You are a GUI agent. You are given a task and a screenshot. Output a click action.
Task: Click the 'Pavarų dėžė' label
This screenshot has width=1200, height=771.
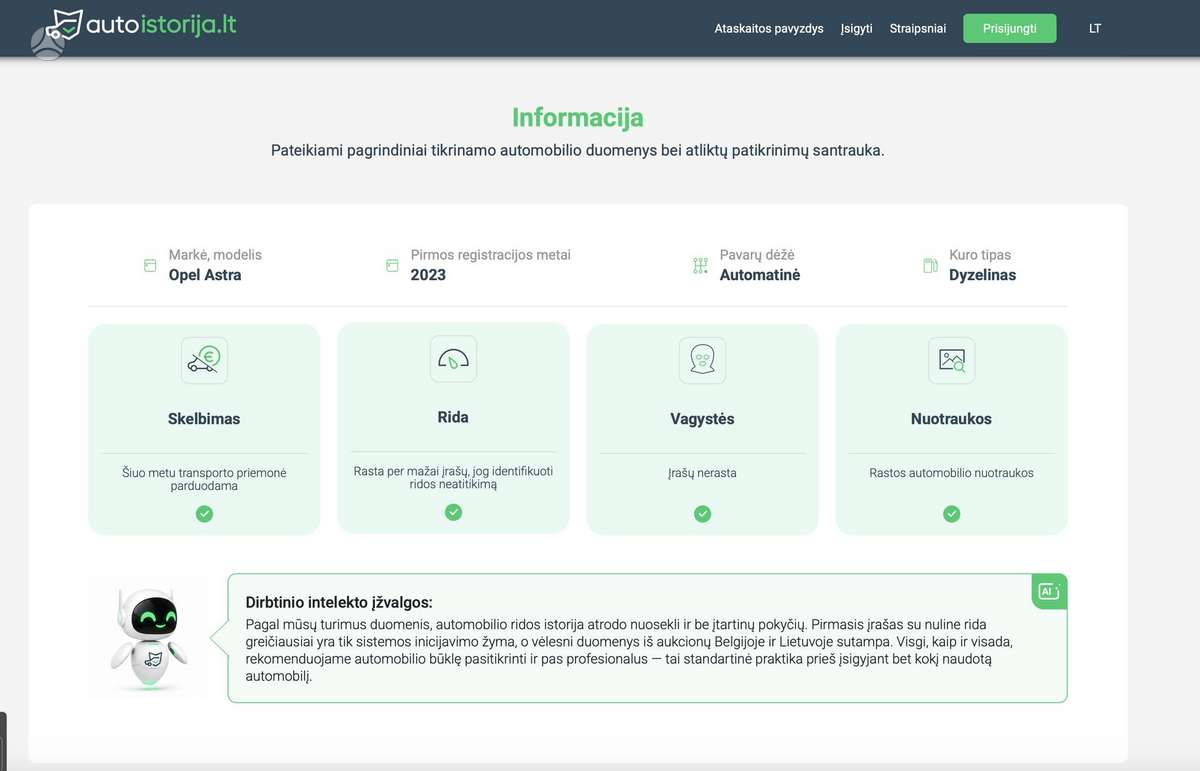tap(757, 255)
